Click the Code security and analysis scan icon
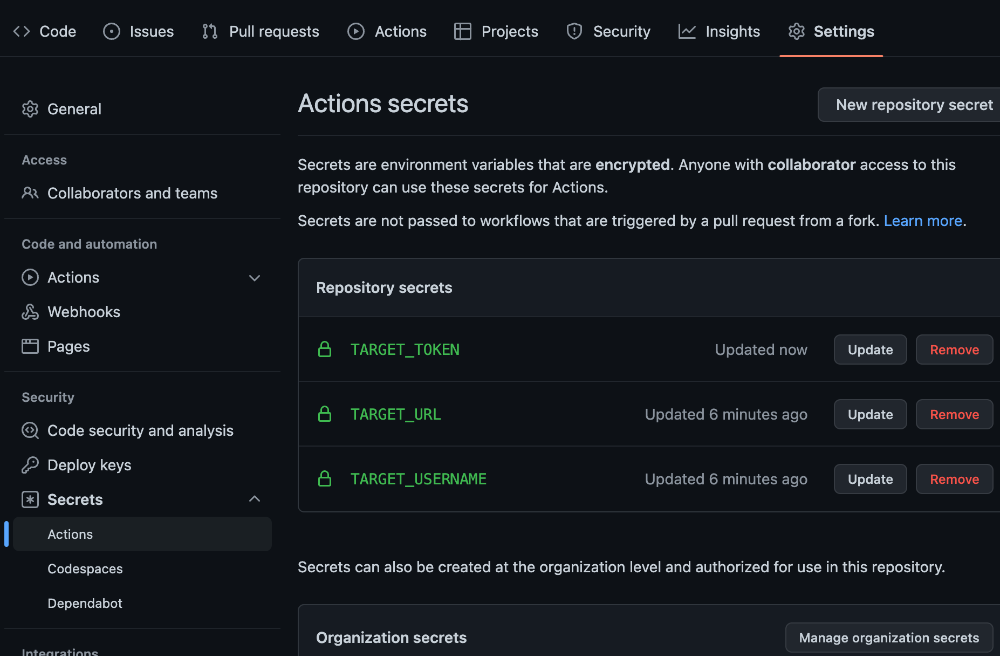This screenshot has width=1000, height=656. coord(30,430)
